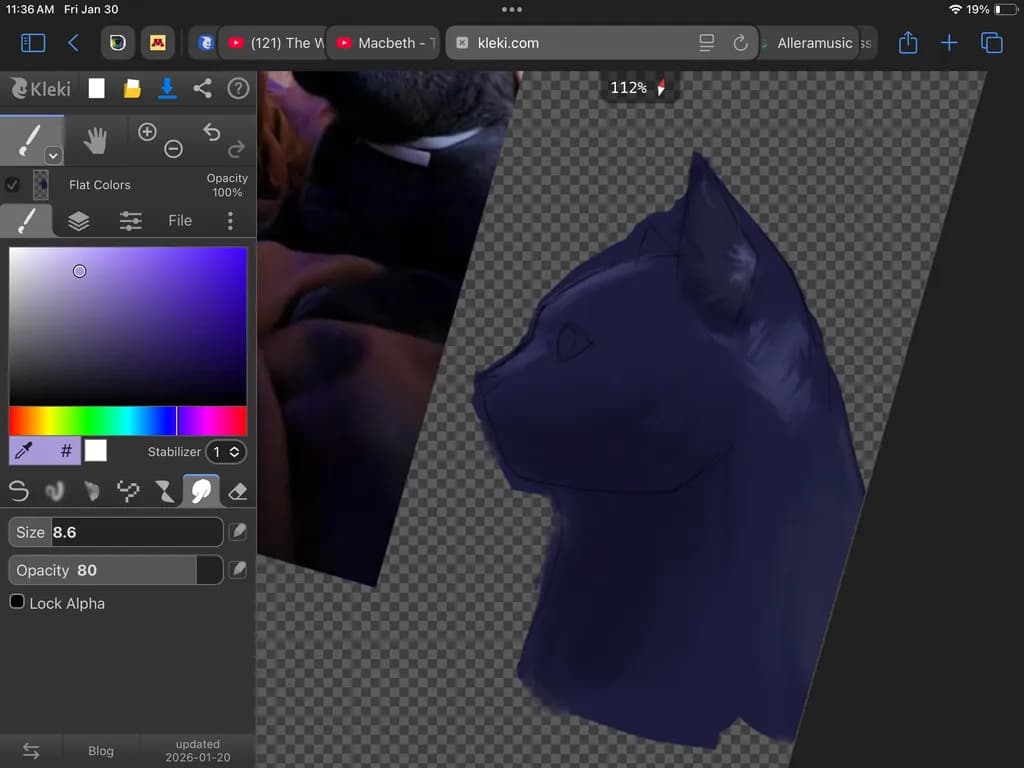Viewport: 1024px width, 768px height.
Task: Open the Stabilizer level dropdown
Action: [226, 452]
